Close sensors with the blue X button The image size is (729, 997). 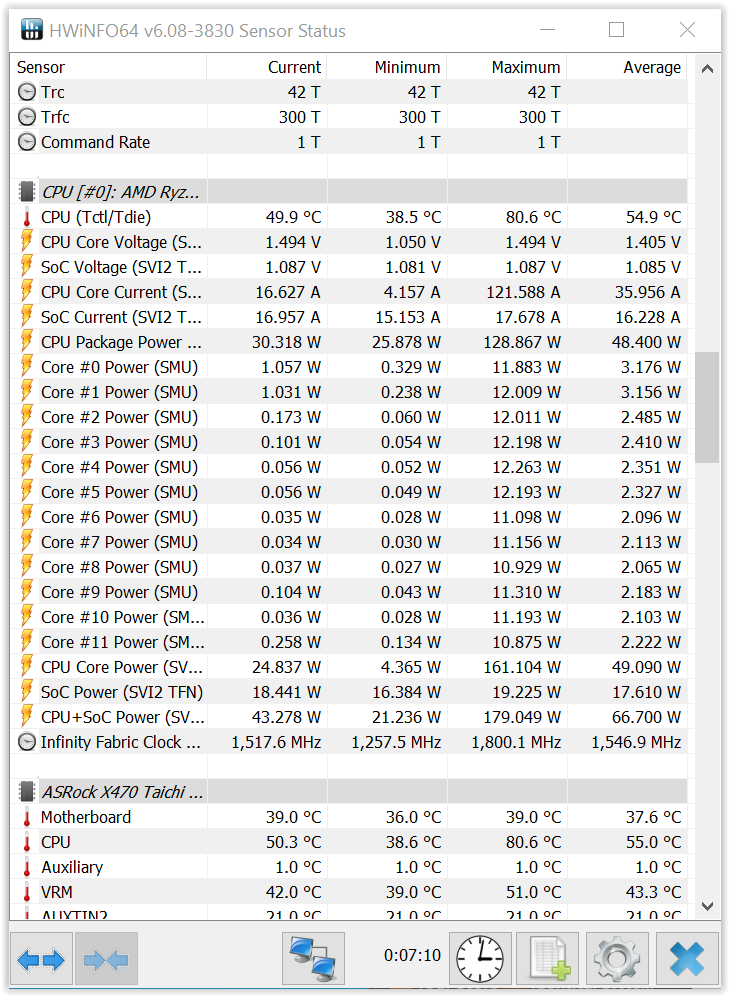point(687,958)
